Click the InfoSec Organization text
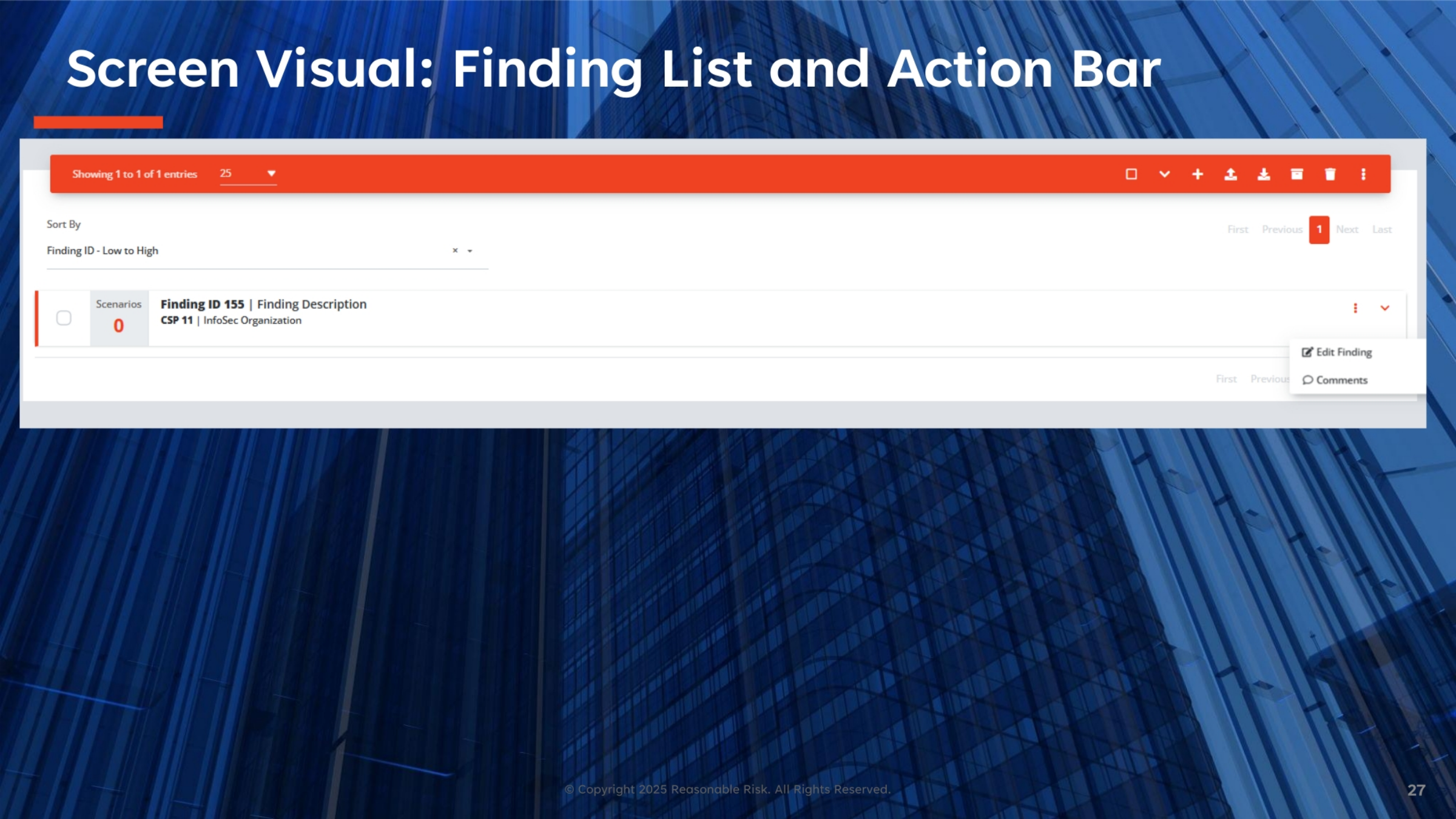Screen dimensions: 1456x819 pyautogui.click(x=252, y=320)
